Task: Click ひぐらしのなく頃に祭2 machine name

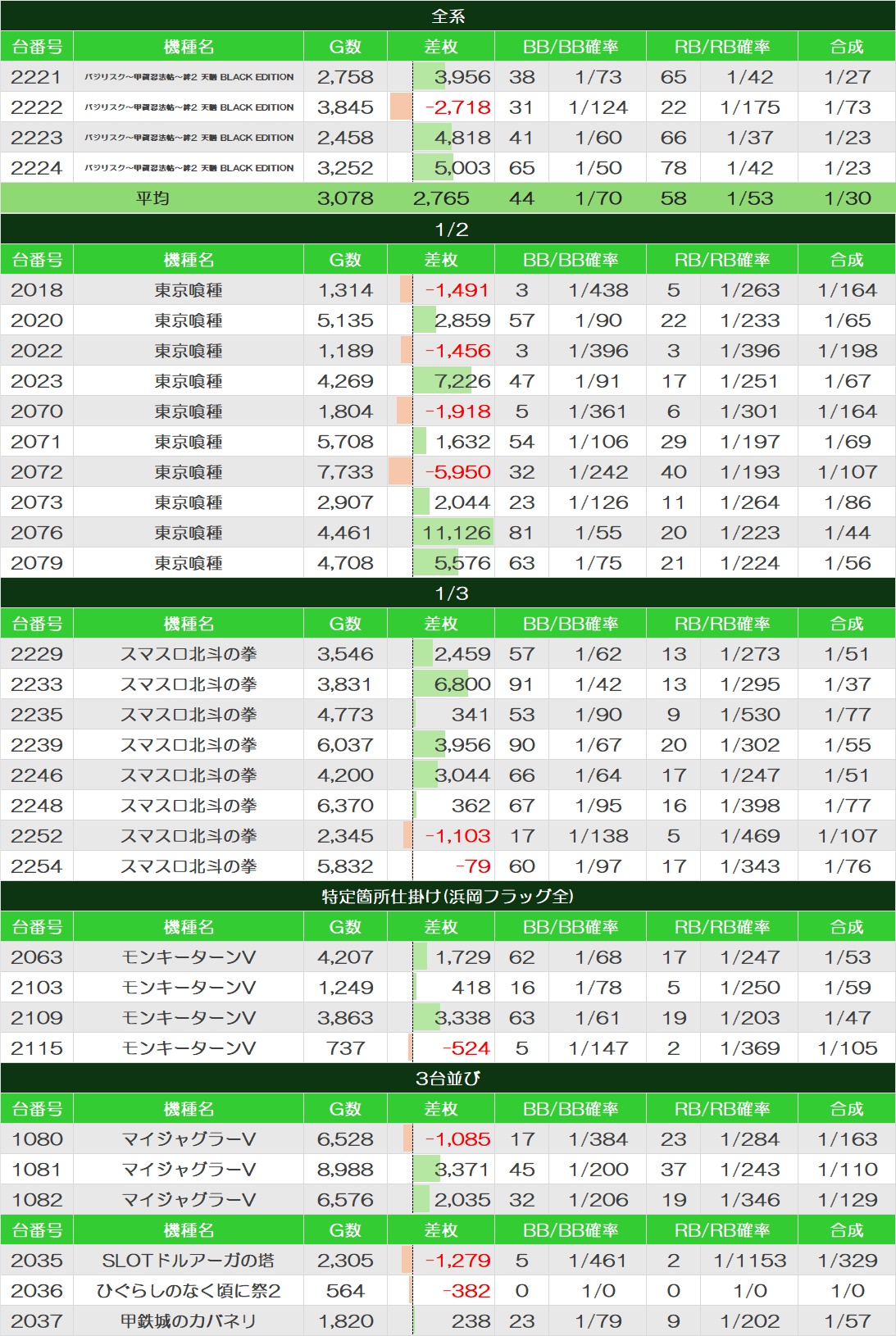Action: [189, 1291]
